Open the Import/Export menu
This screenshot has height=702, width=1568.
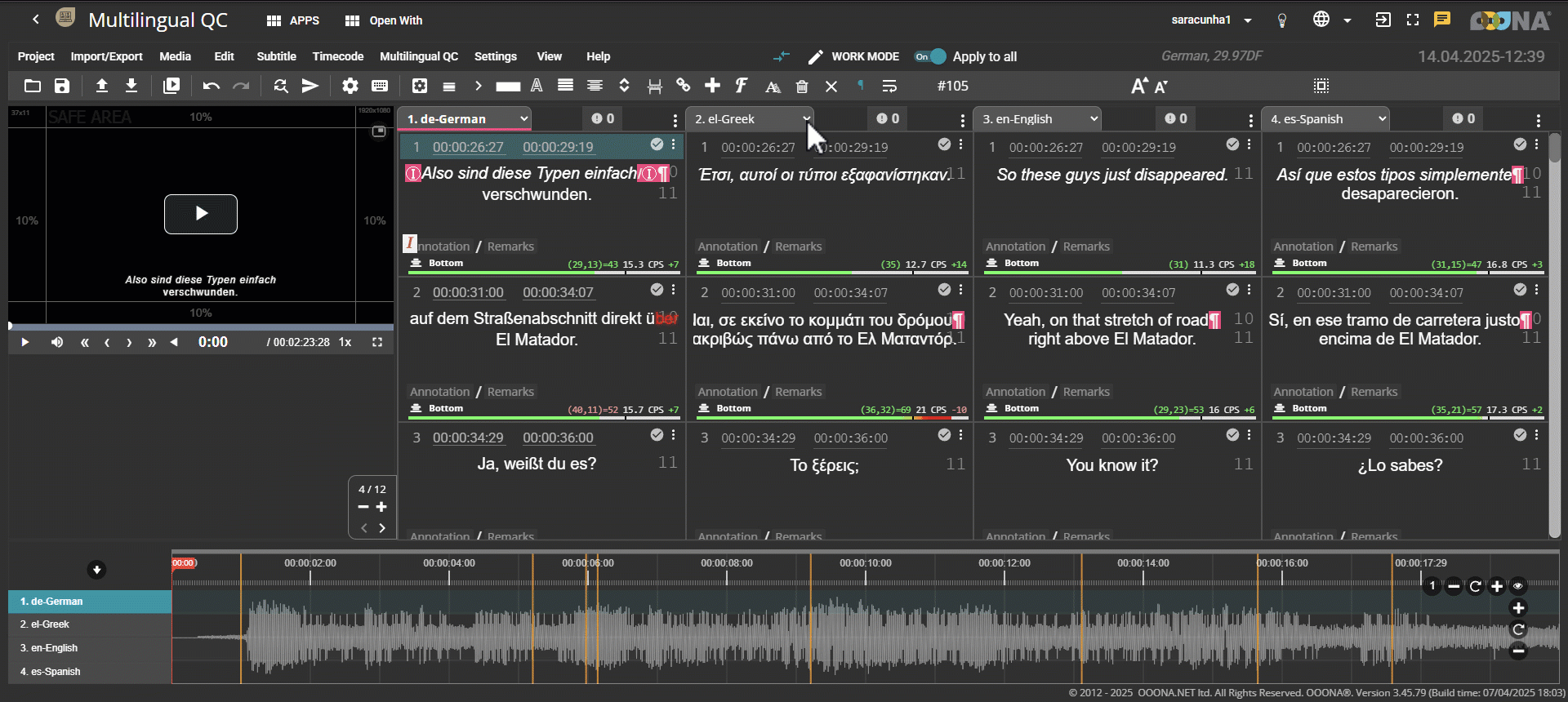[106, 56]
